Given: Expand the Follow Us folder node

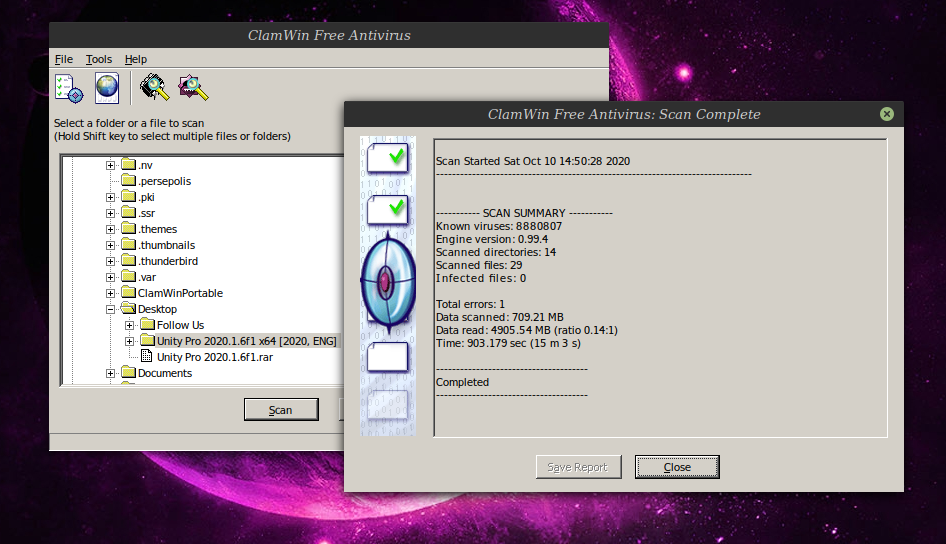Looking at the screenshot, I should [x=130, y=326].
